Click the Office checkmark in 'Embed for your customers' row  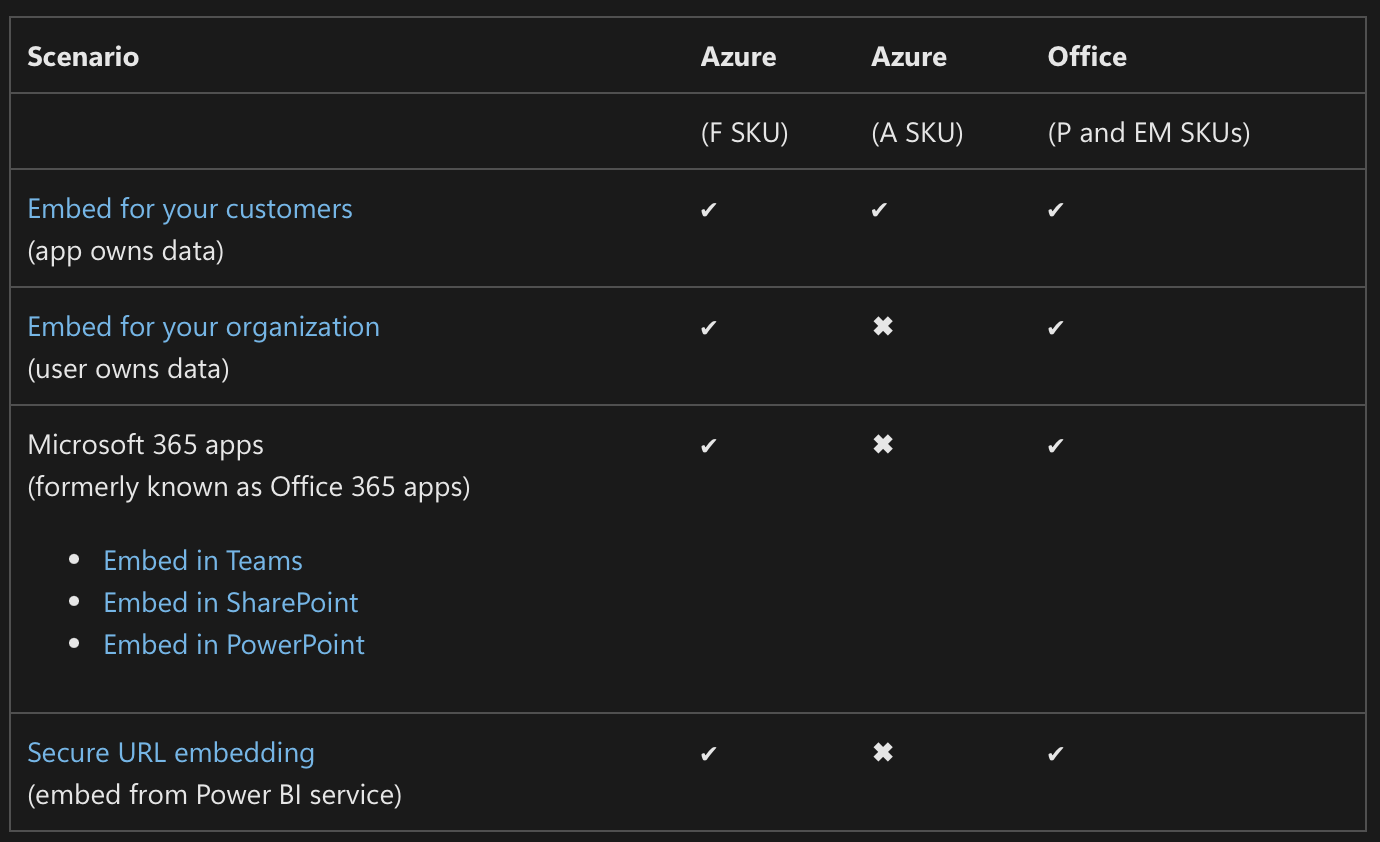pyautogui.click(x=1056, y=210)
